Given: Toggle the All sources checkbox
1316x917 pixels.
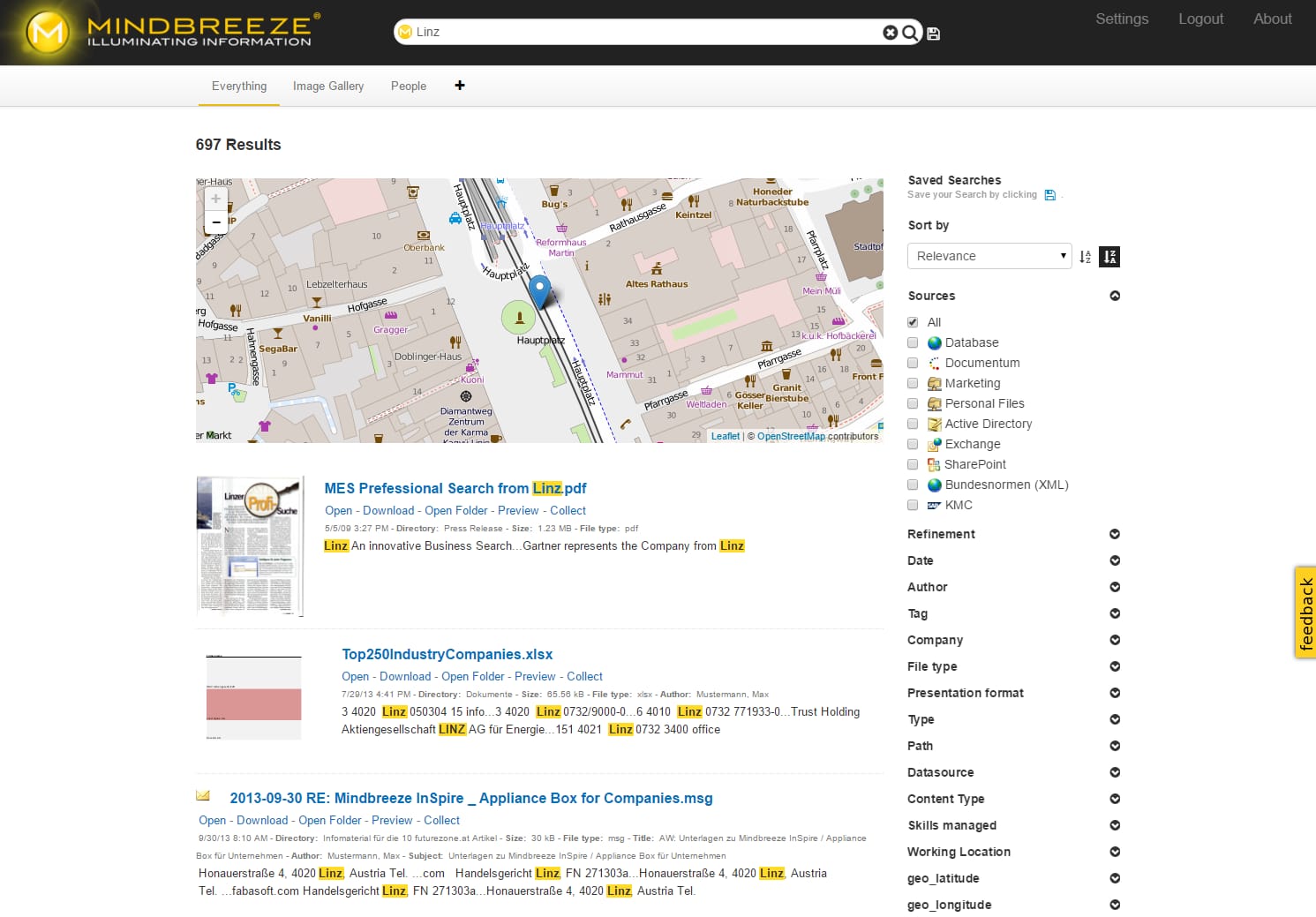Looking at the screenshot, I should coord(913,322).
